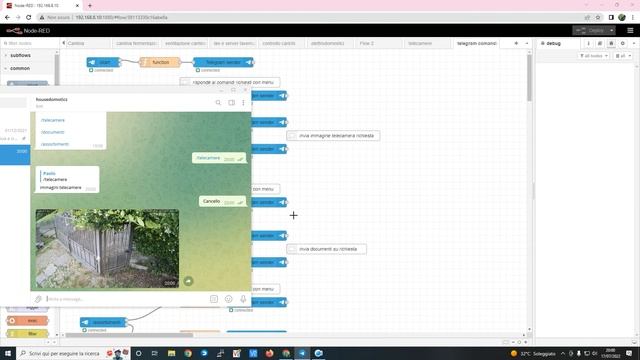The width and height of the screenshot is (640, 360).
Task: Select the 'risponde ai comandi' comment node
Action: point(230,82)
